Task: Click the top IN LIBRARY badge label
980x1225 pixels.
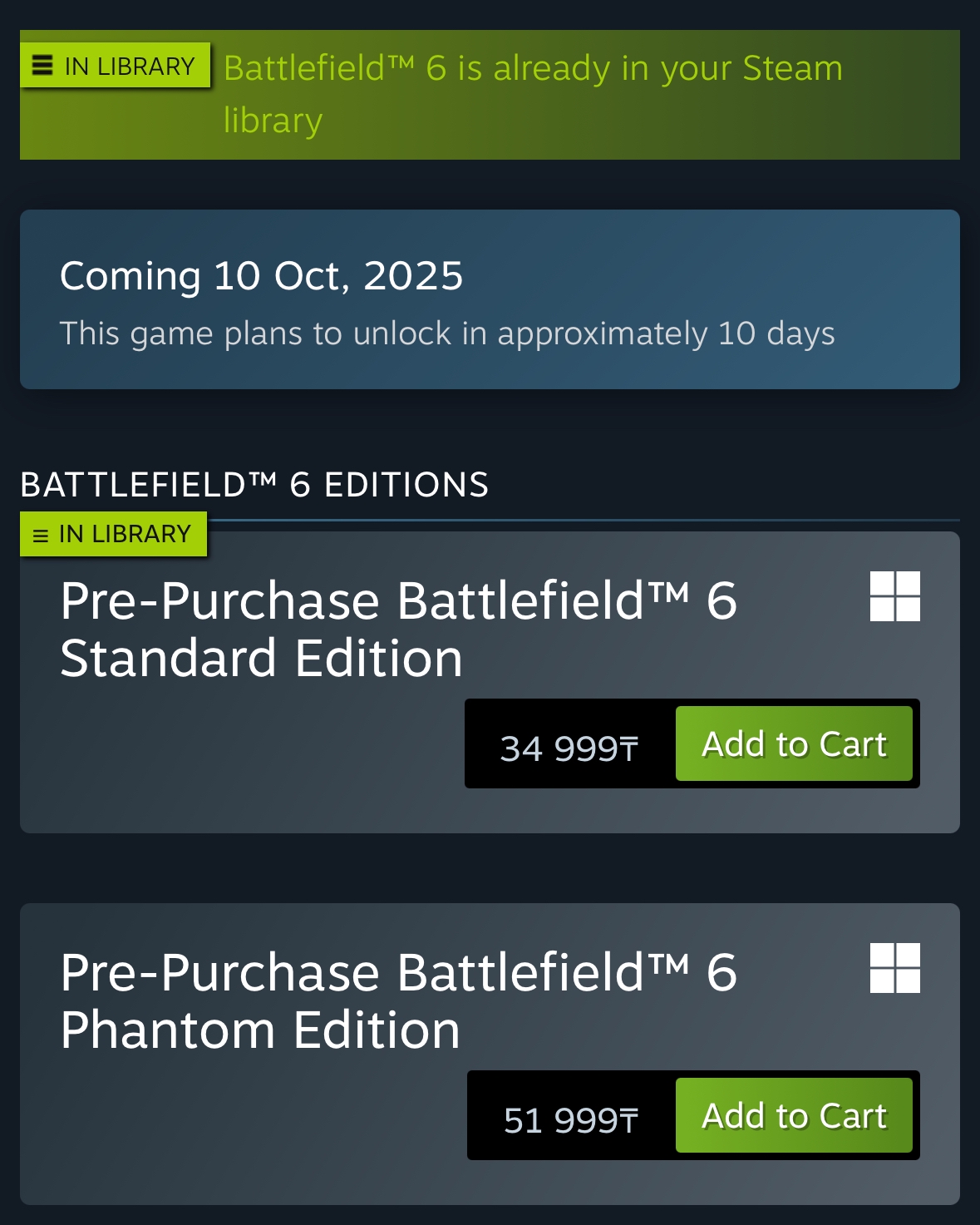Action: 130,66
